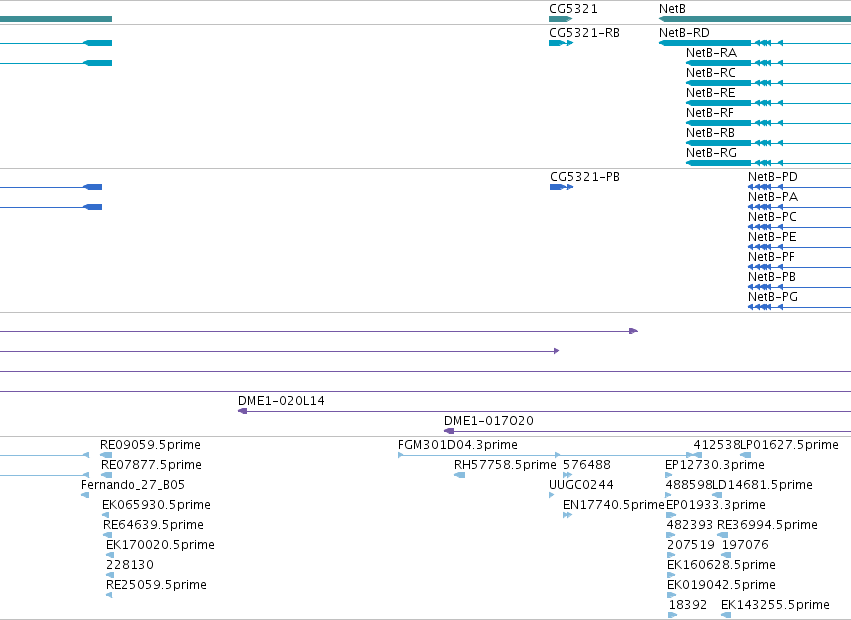The image size is (851, 620).
Task: Select the Fernando_27_B05 feature
Action: coord(85,495)
